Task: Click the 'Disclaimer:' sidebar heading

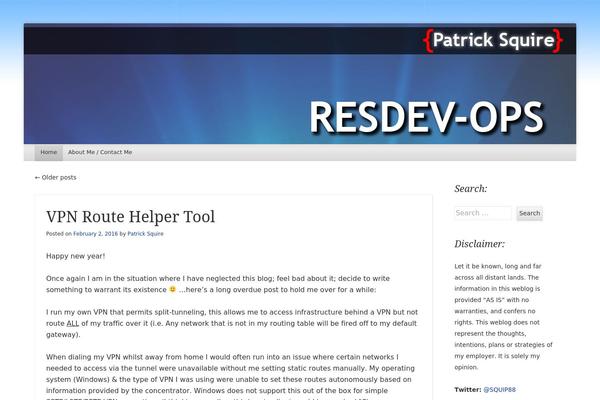Action: [479, 244]
